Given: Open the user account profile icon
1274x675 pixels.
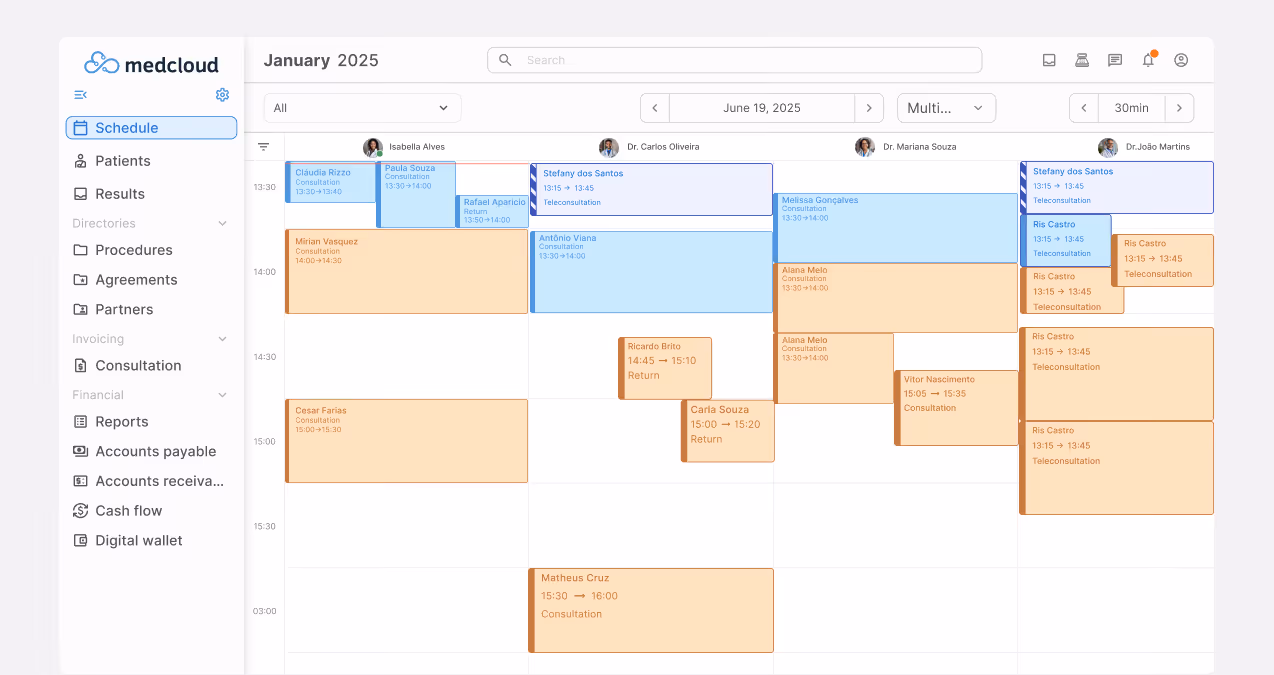Looking at the screenshot, I should point(1180,60).
